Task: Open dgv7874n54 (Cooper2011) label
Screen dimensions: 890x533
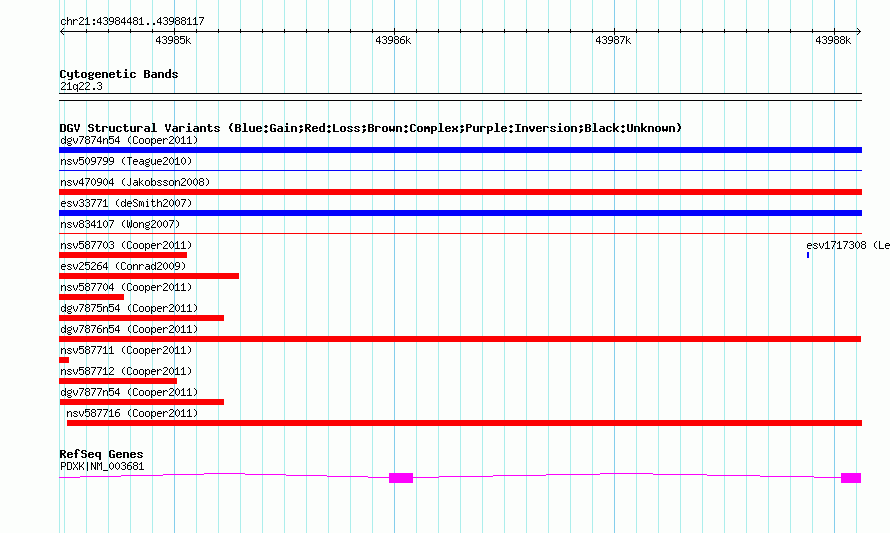Action: [x=129, y=140]
